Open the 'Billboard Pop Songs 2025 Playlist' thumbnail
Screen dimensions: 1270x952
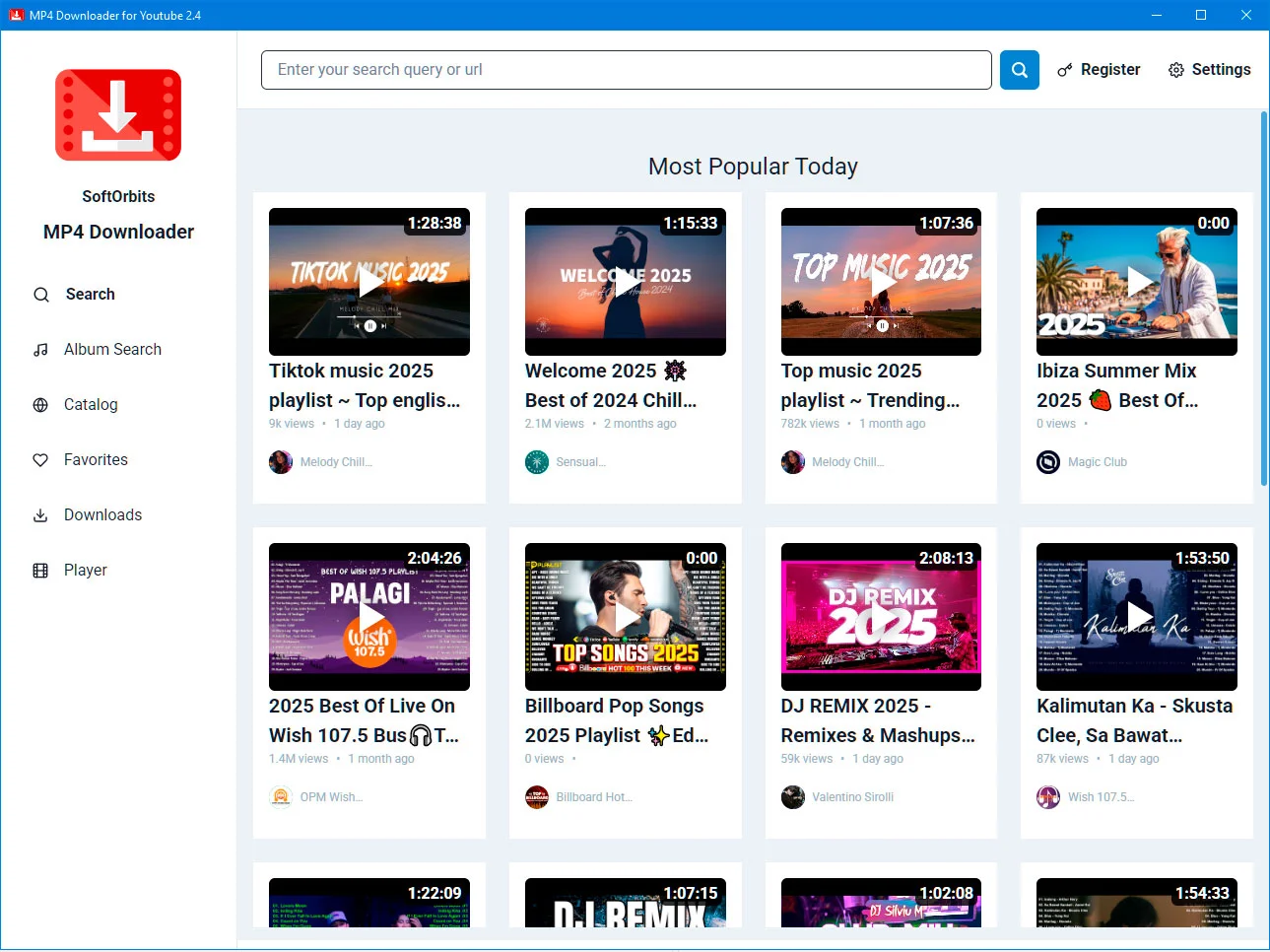click(625, 617)
